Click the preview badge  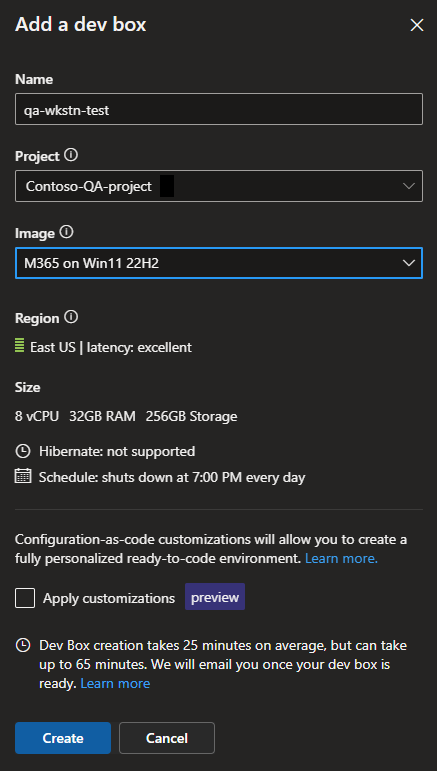(x=215, y=597)
